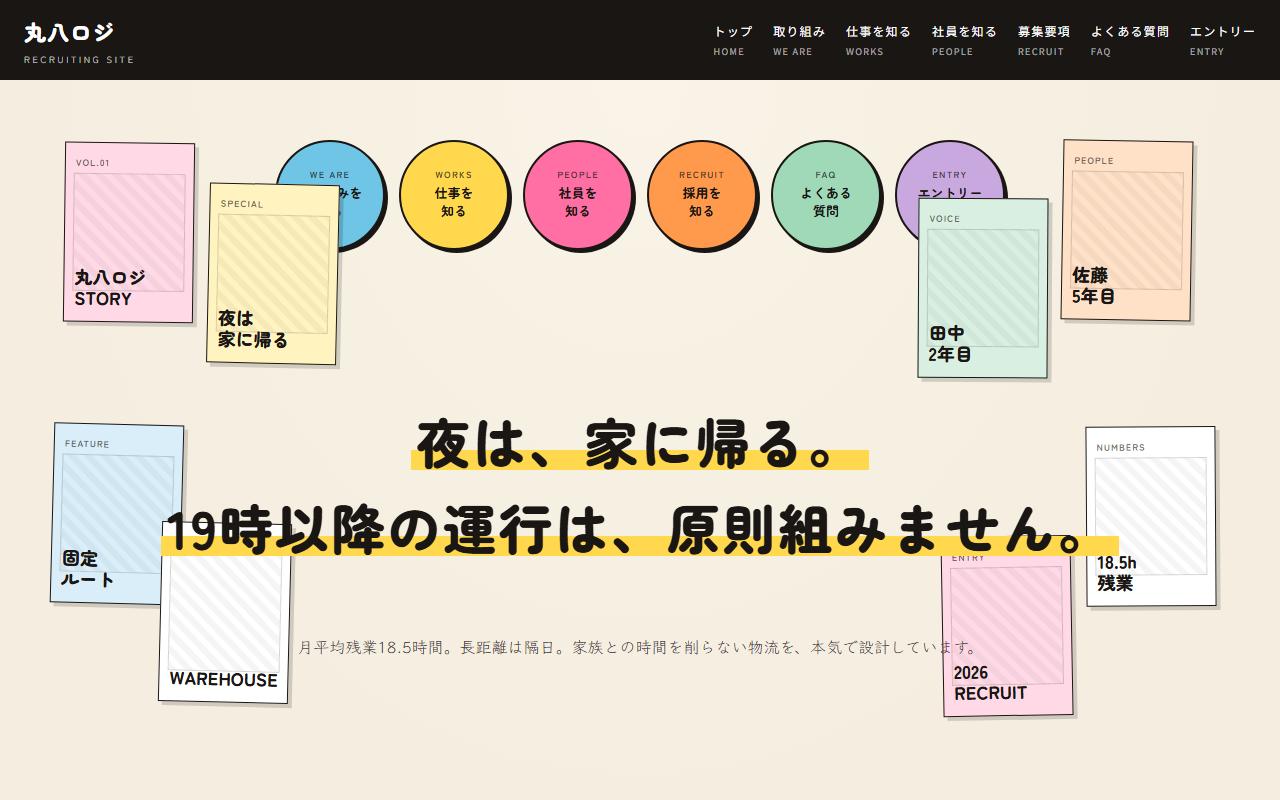Click green FAQ よくある質問 circle

pos(826,195)
